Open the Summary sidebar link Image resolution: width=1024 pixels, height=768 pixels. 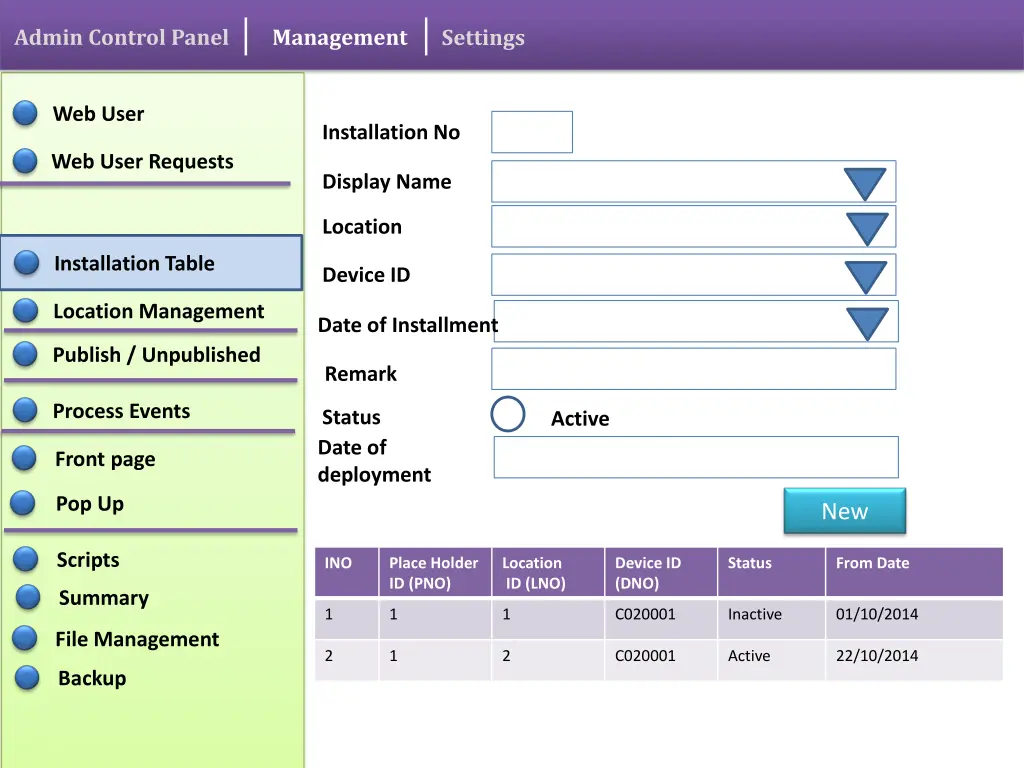(103, 598)
